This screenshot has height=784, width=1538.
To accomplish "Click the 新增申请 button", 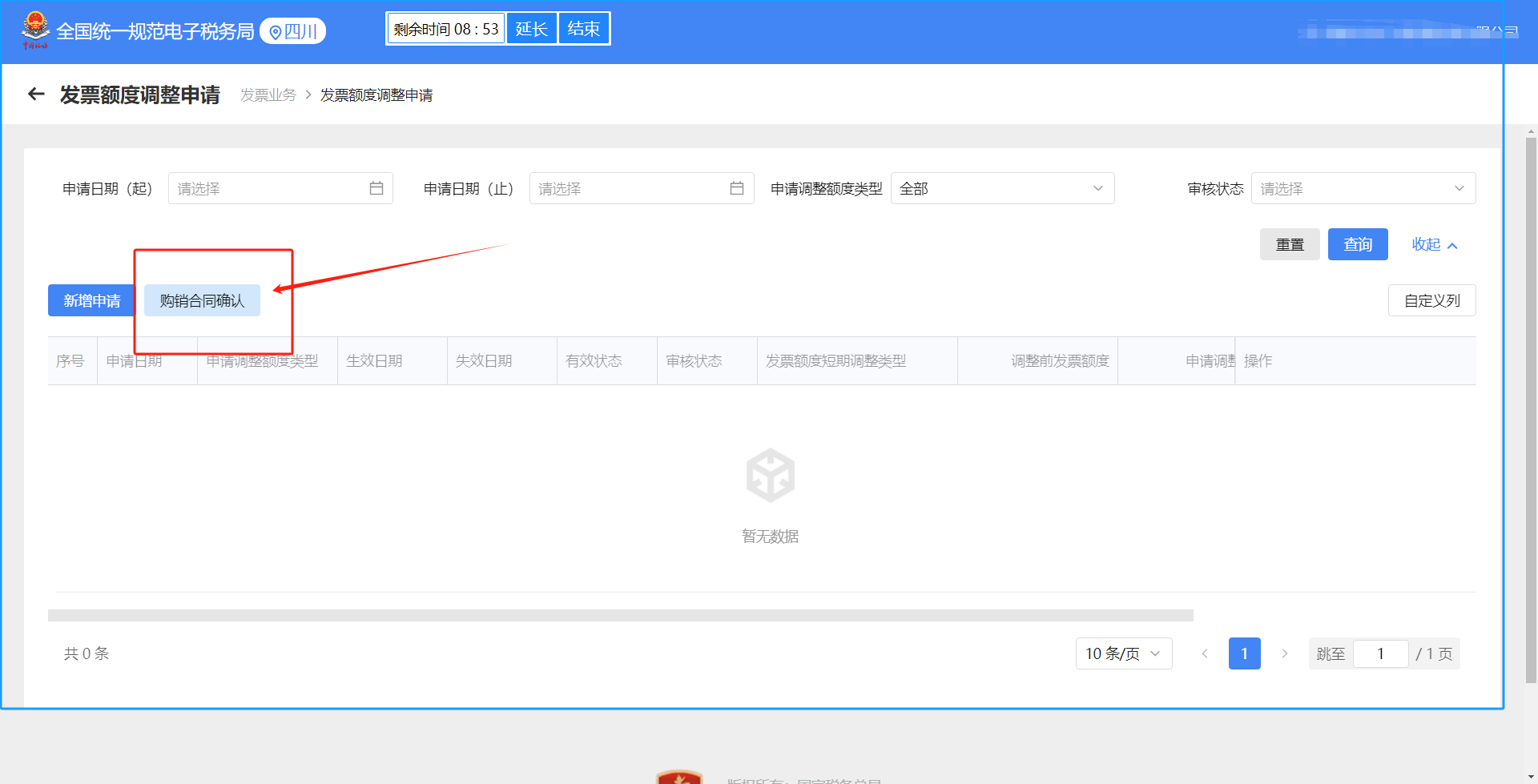I will [x=92, y=300].
